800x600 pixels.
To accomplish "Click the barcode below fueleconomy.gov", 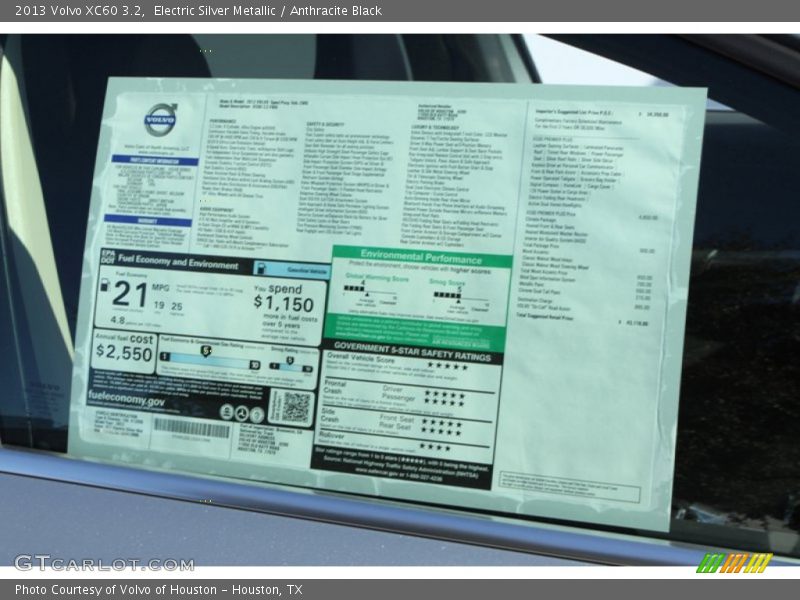I will coord(190,428).
